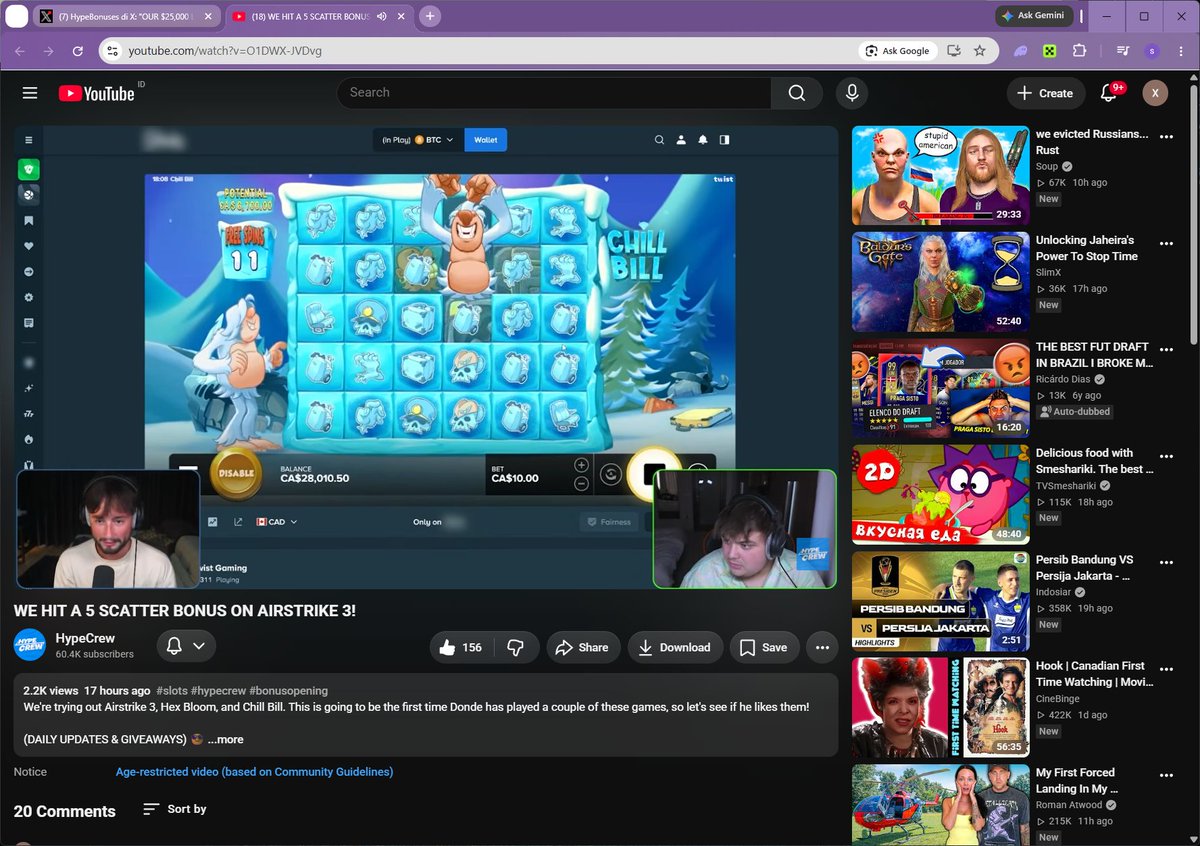Bookmark this page with the star
The height and width of the screenshot is (846, 1200).
pyautogui.click(x=980, y=51)
